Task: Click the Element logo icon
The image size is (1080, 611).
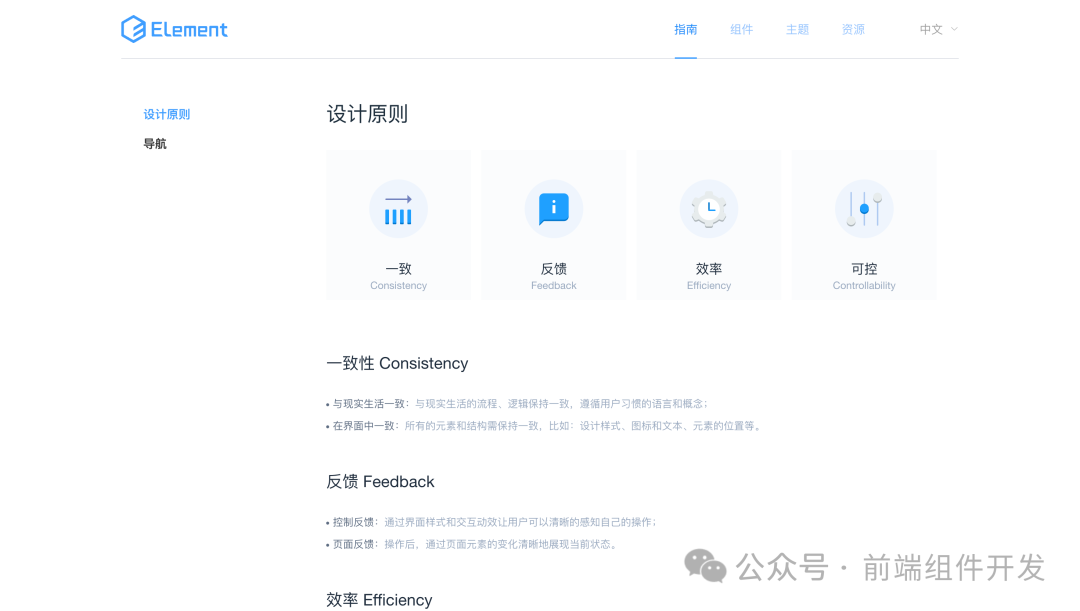Action: pos(131,29)
